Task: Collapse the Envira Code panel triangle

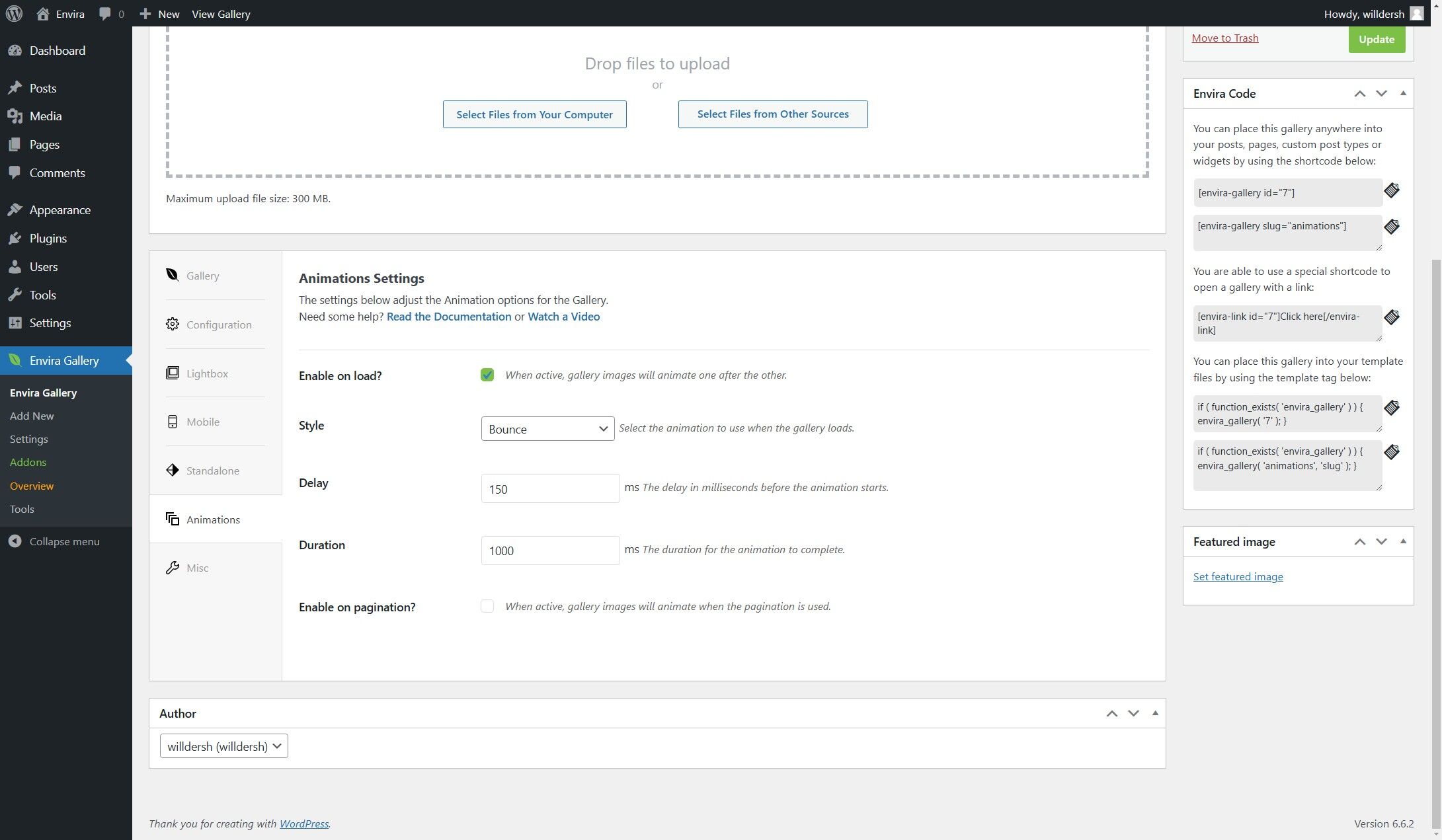Action: coord(1403,93)
